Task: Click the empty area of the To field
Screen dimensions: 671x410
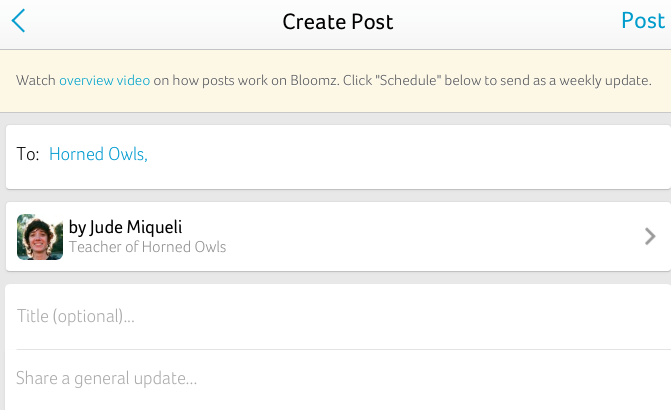Action: (407, 157)
